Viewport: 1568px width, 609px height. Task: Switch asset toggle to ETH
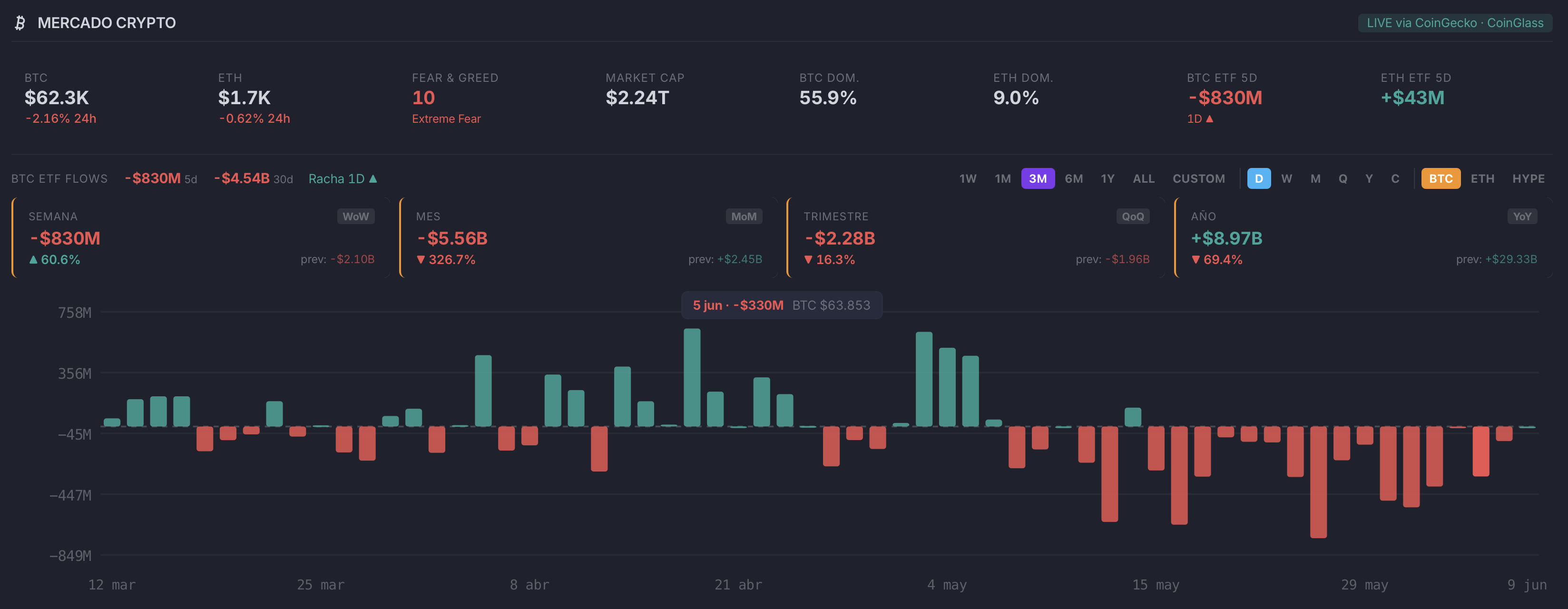pyautogui.click(x=1482, y=178)
